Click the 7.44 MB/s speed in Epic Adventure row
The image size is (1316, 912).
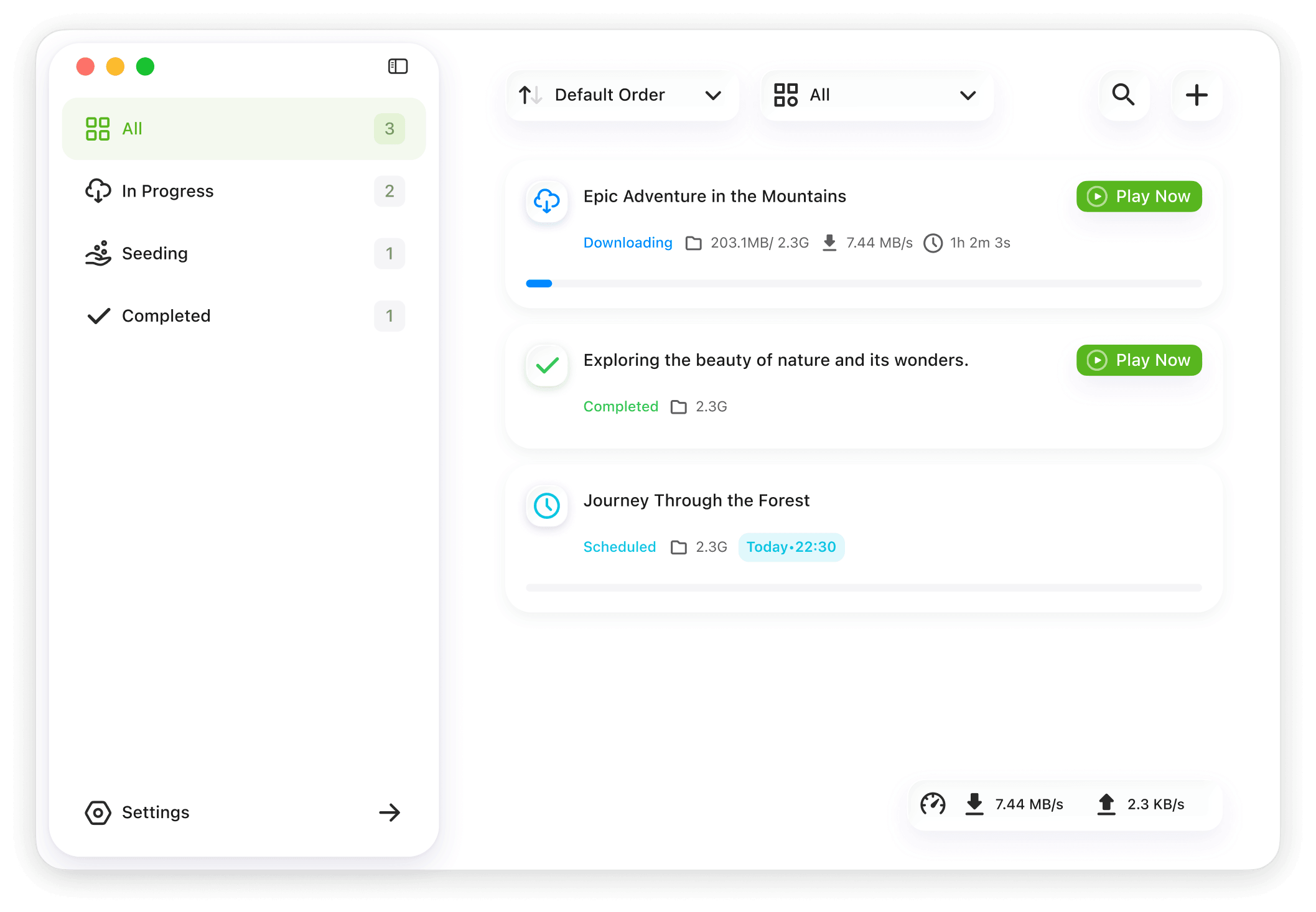[x=879, y=243]
